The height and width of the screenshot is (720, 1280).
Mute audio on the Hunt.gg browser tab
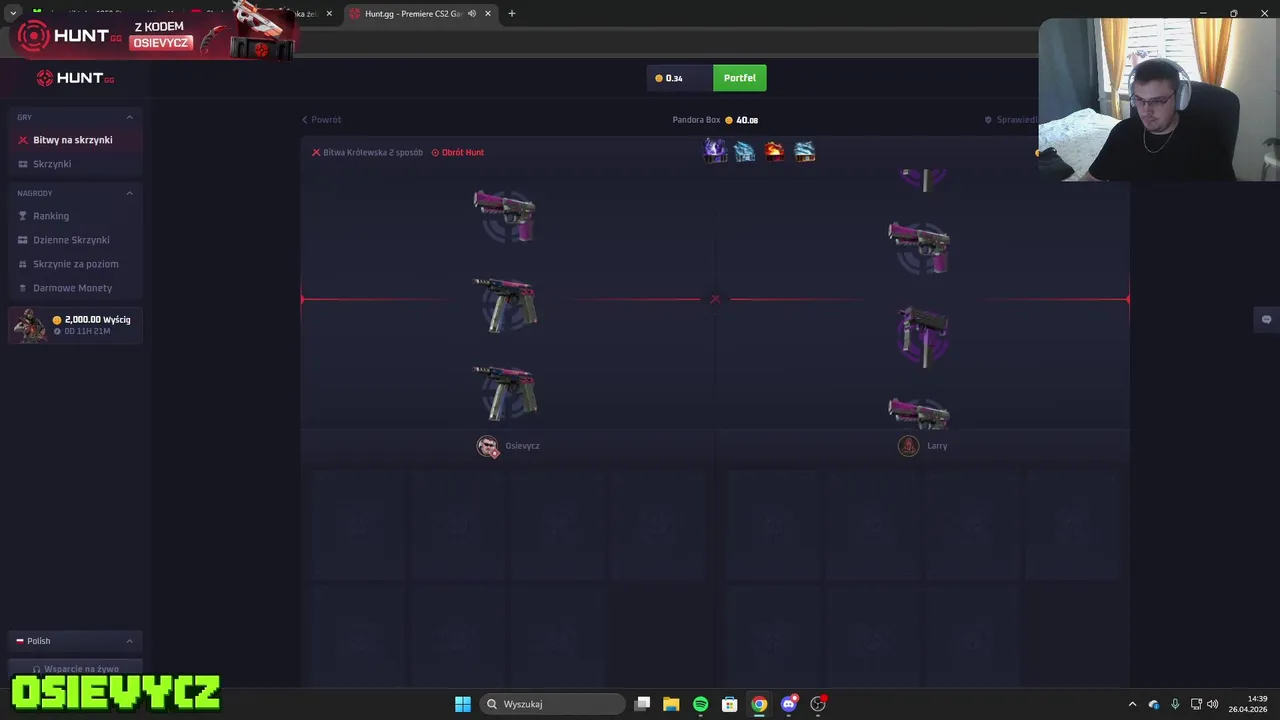[x=472, y=14]
